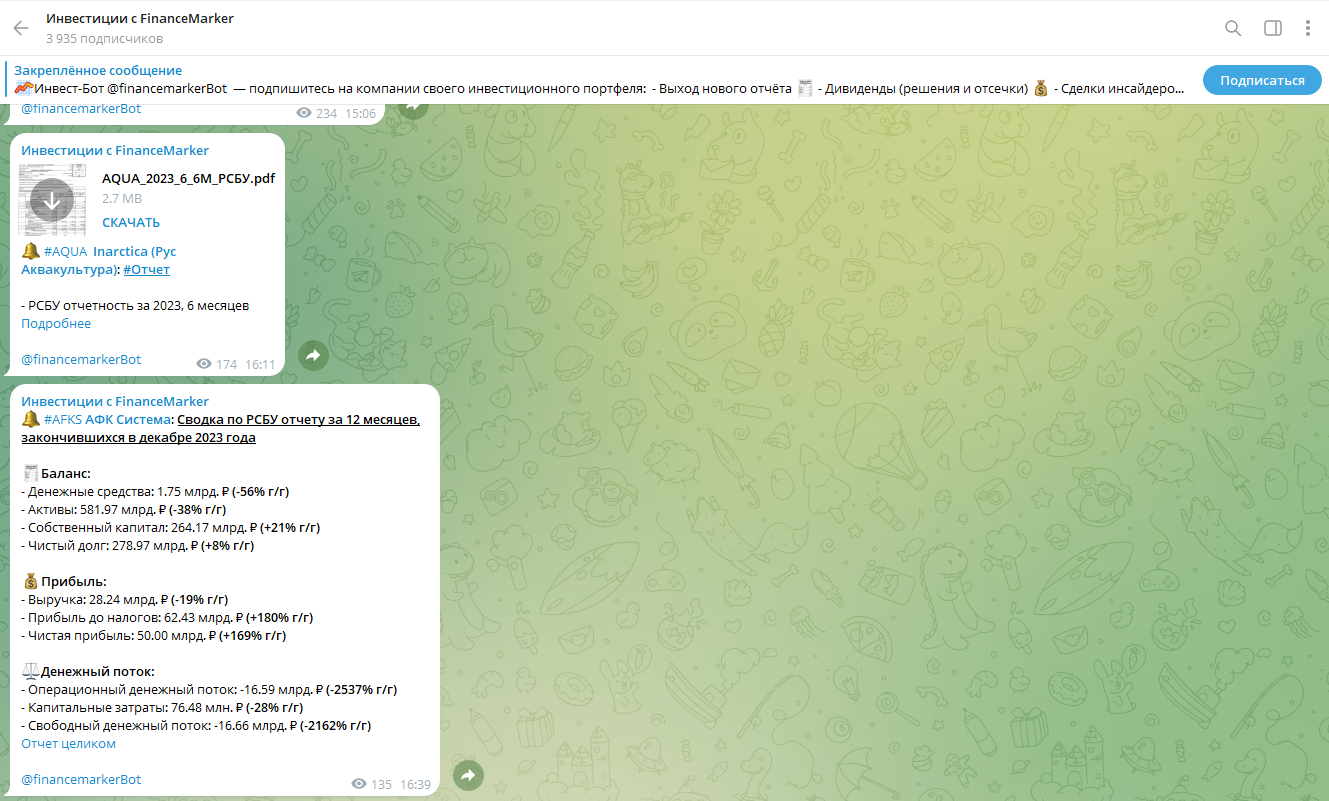Click the Прибыль: section heading
Screen dimensions: 1329x801
pos(73,582)
